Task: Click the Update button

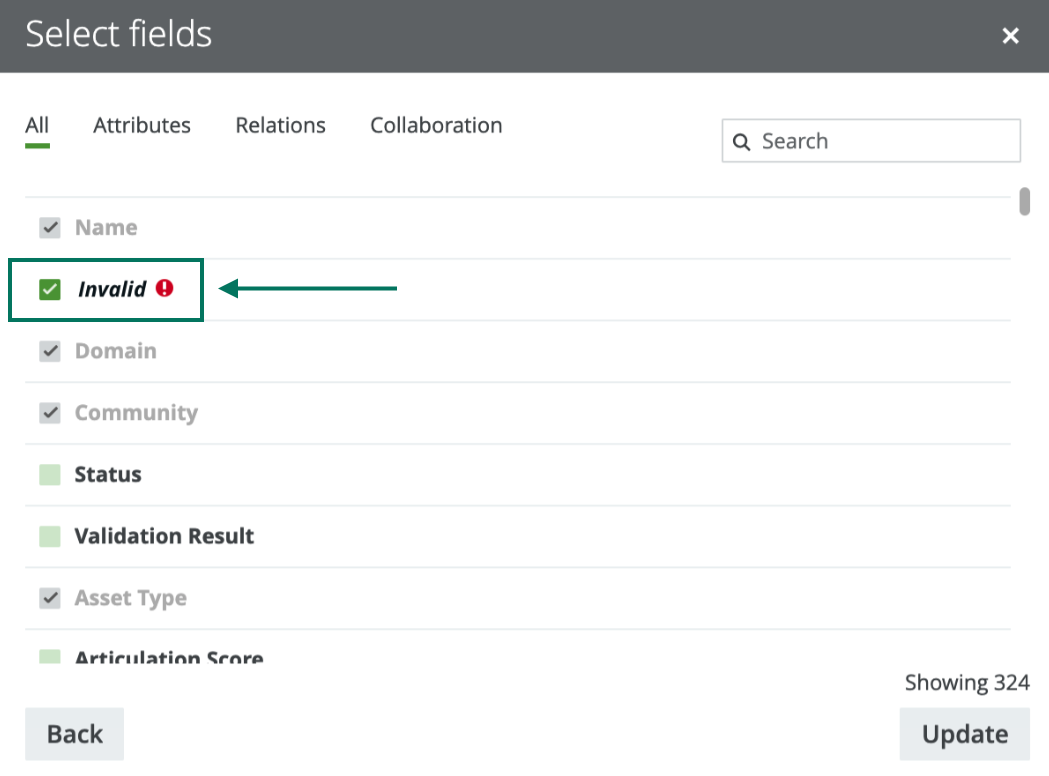Action: (x=964, y=733)
